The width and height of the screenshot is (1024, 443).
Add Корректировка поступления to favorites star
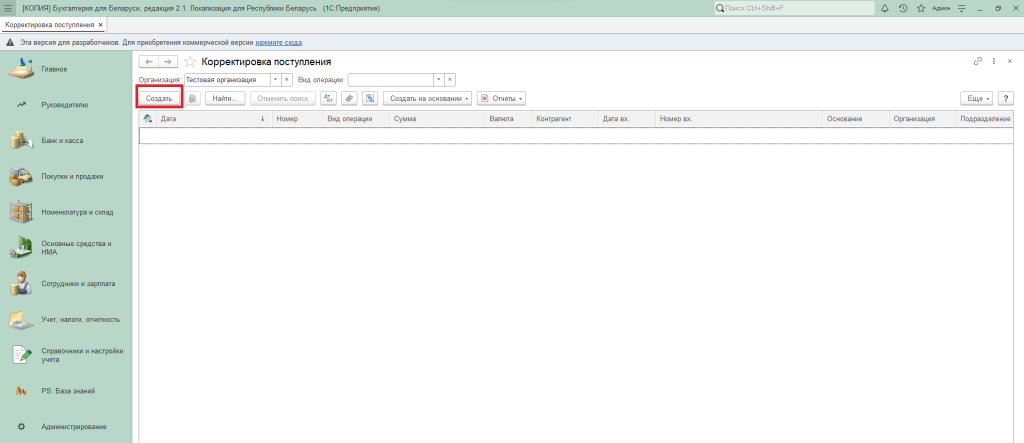(190, 62)
